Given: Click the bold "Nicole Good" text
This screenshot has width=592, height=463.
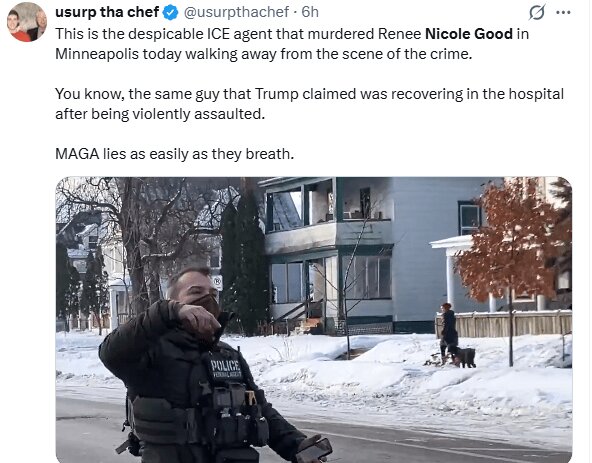Looking at the screenshot, I should 469,34.
